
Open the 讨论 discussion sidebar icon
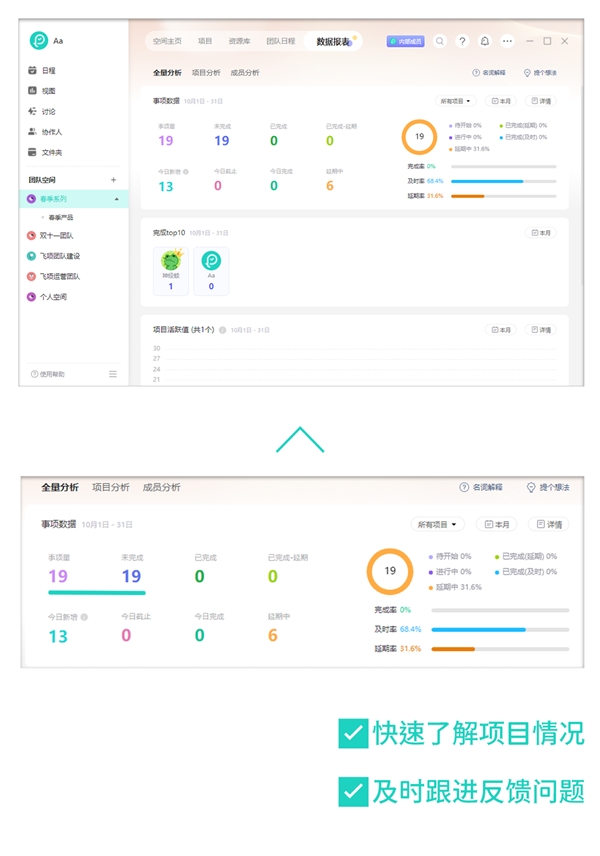(x=33, y=112)
